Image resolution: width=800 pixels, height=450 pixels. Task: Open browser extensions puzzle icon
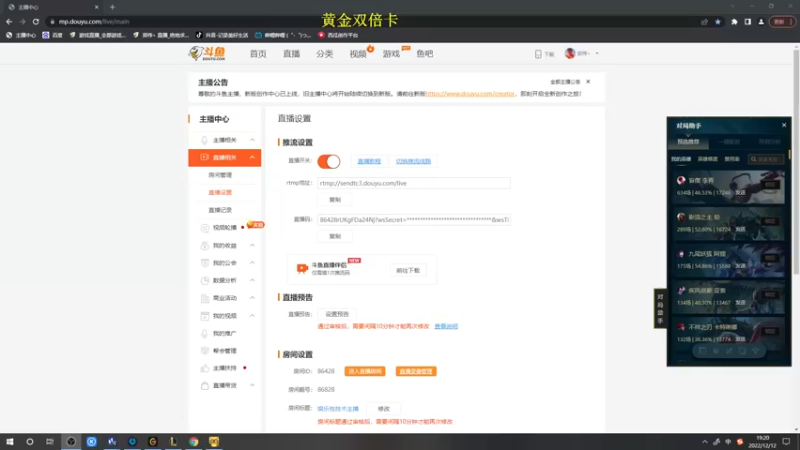[x=734, y=22]
